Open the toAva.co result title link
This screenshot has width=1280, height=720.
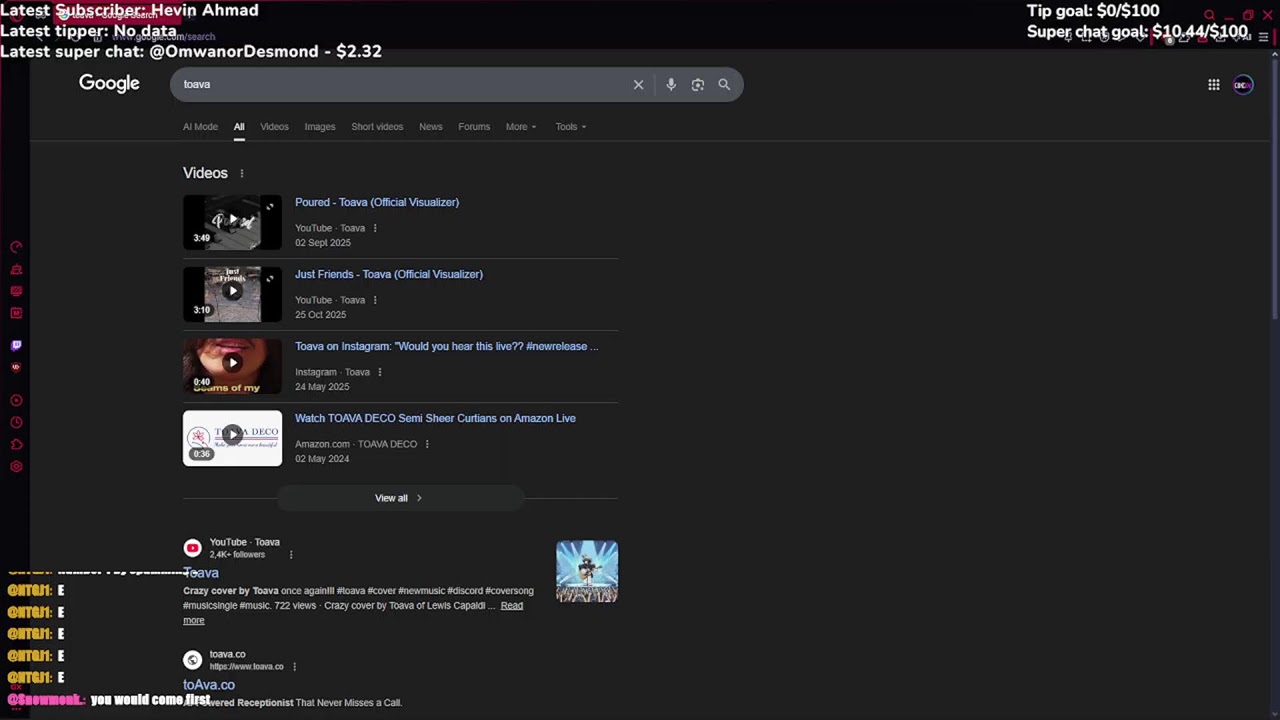point(209,685)
